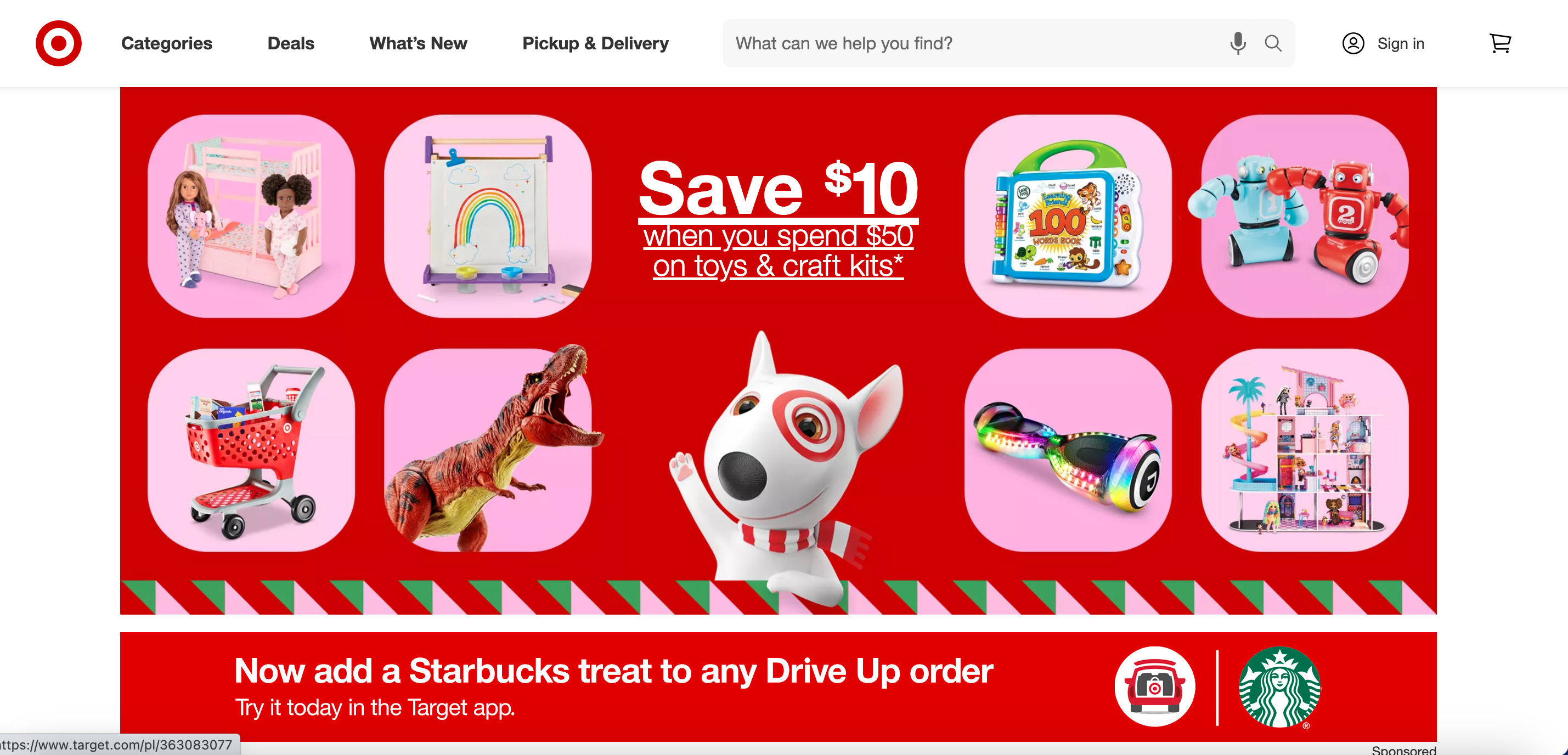Open the Starbucks Drive Up order banner
The image size is (1568, 755).
(778, 687)
